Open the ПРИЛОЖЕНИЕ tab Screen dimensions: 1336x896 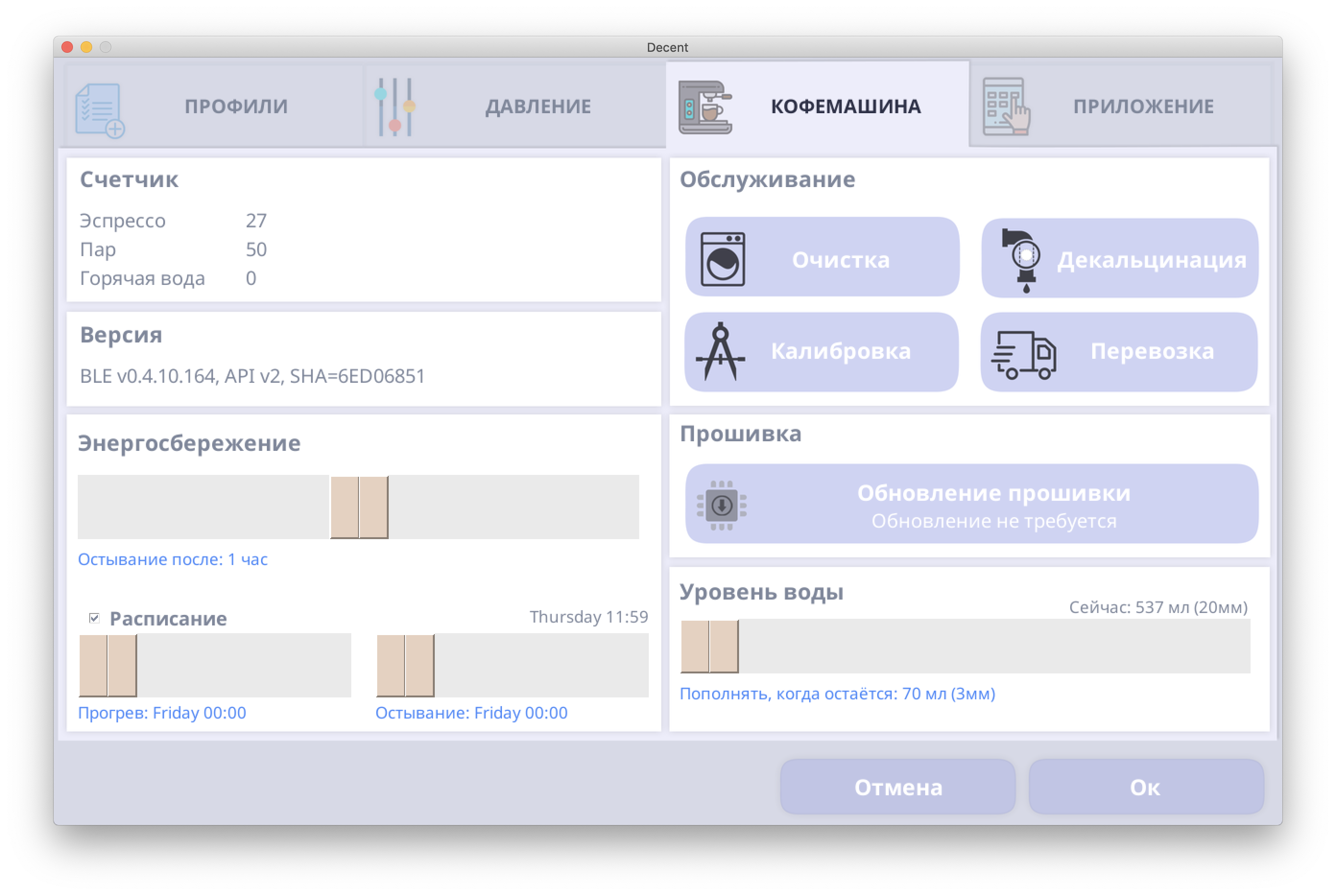pyautogui.click(x=1143, y=106)
